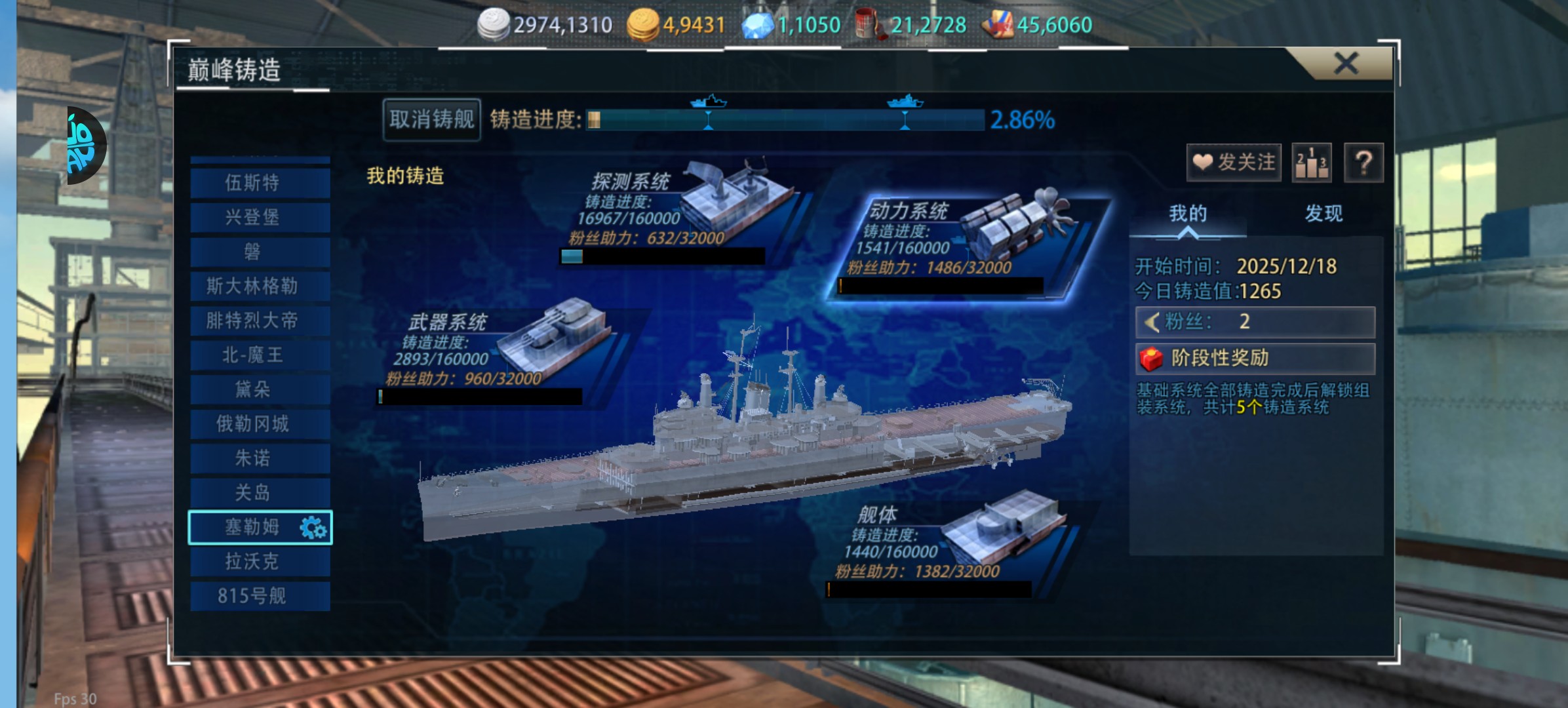Switch to the 发现 tab
The width and height of the screenshot is (1568, 708).
click(x=1323, y=213)
